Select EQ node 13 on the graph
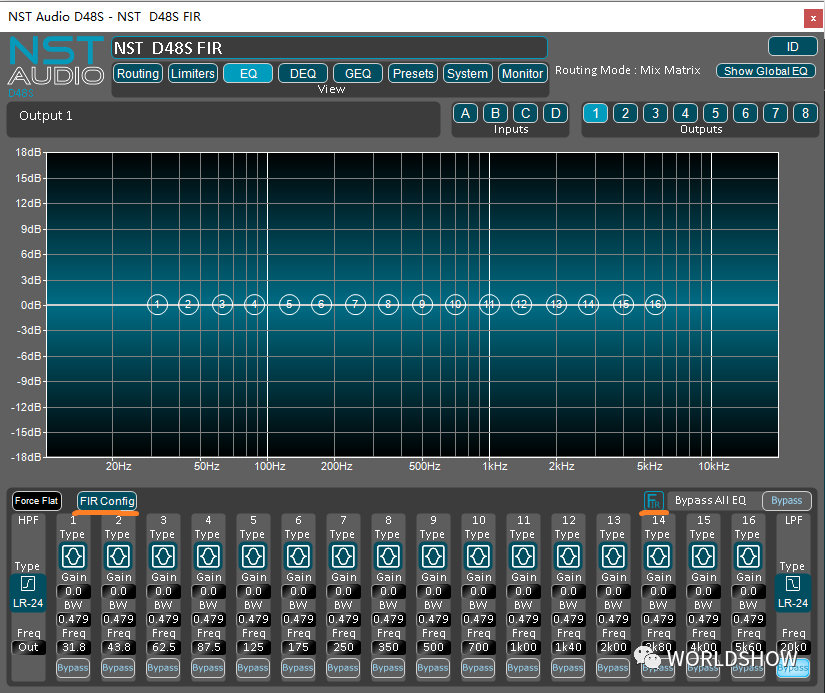 click(x=556, y=304)
